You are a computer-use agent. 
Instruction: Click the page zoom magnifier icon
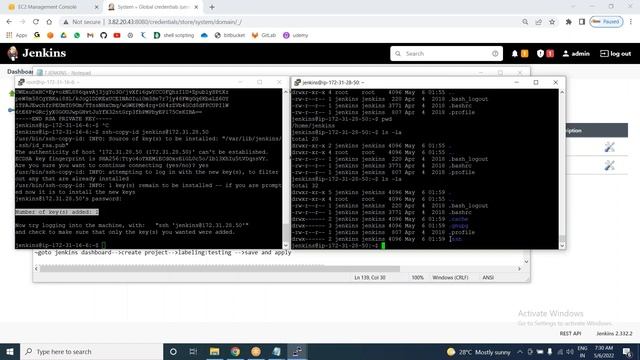point(525,22)
